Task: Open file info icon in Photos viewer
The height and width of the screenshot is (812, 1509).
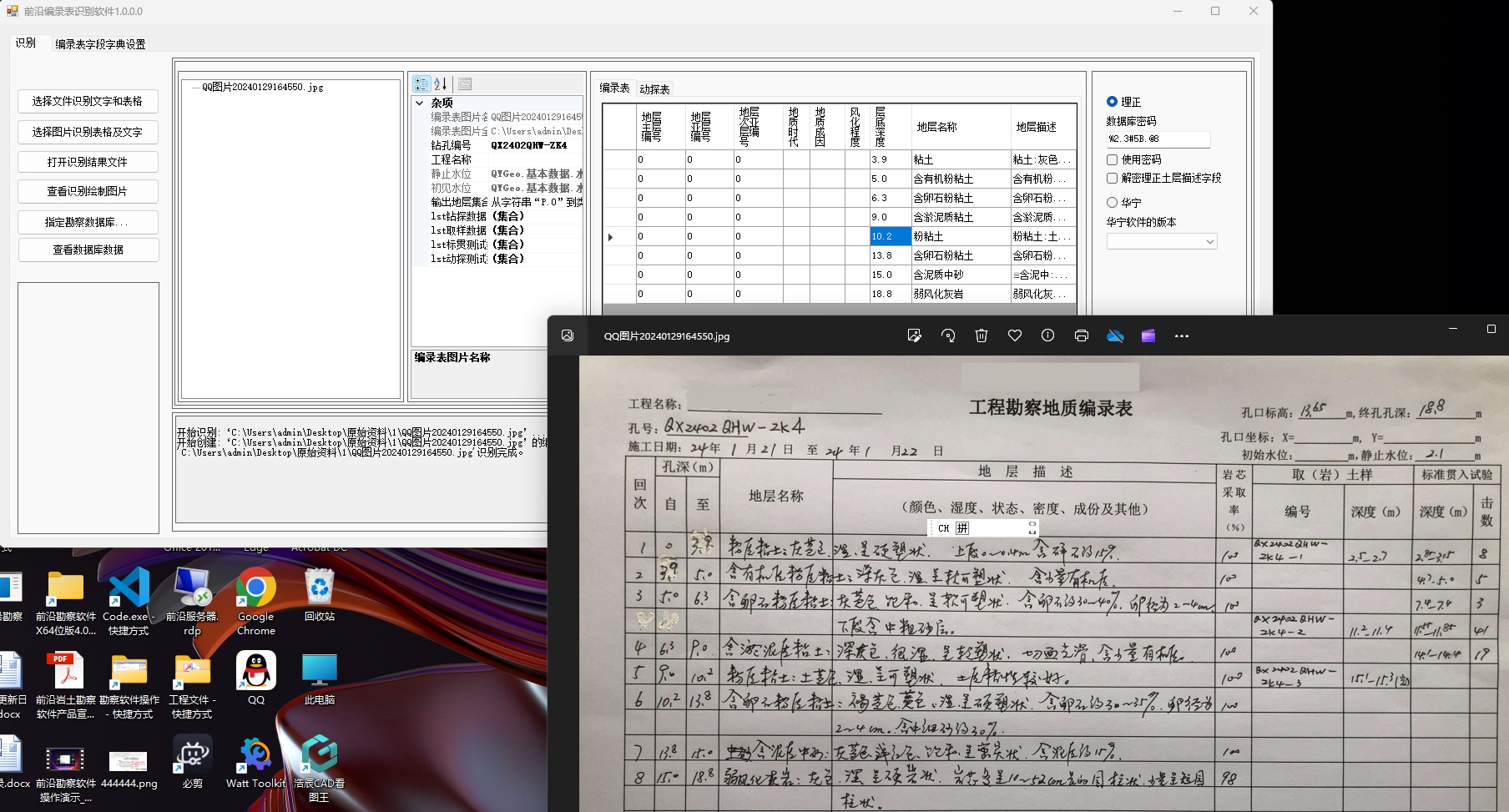Action: [x=1047, y=335]
